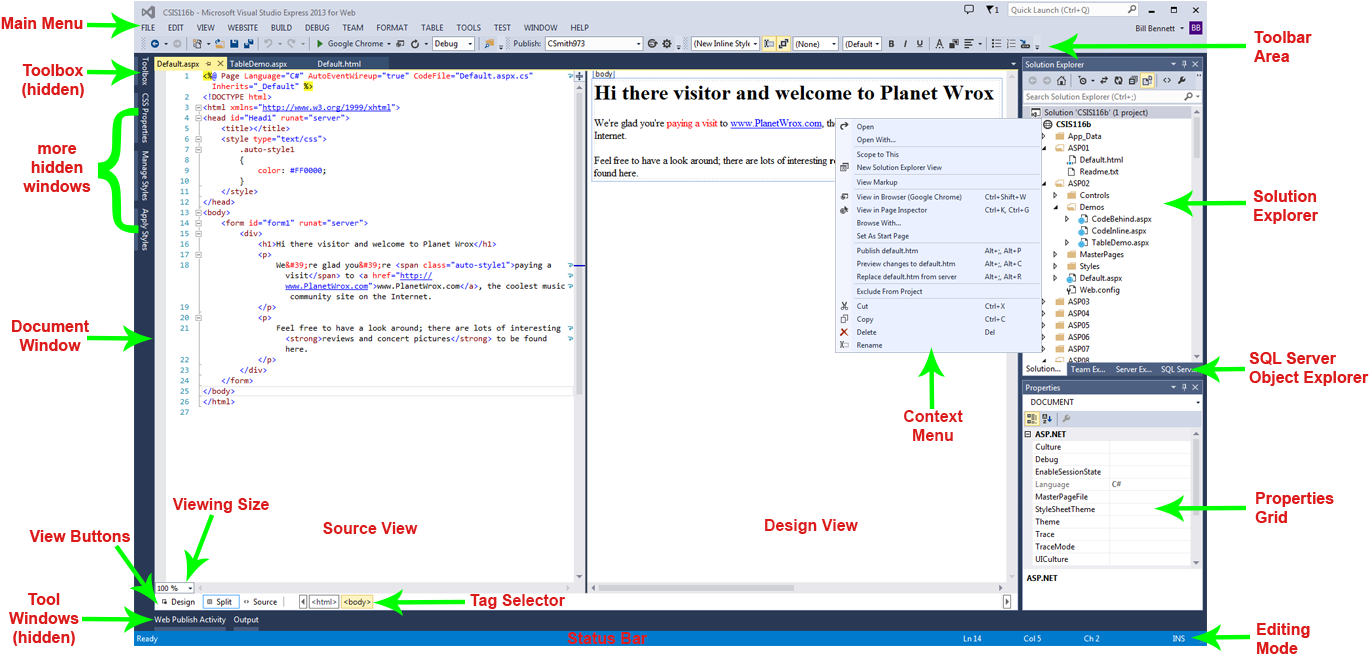Open the DOCUMENT dropdown in Properties
This screenshot has width=1369, height=654.
[x=1112, y=402]
